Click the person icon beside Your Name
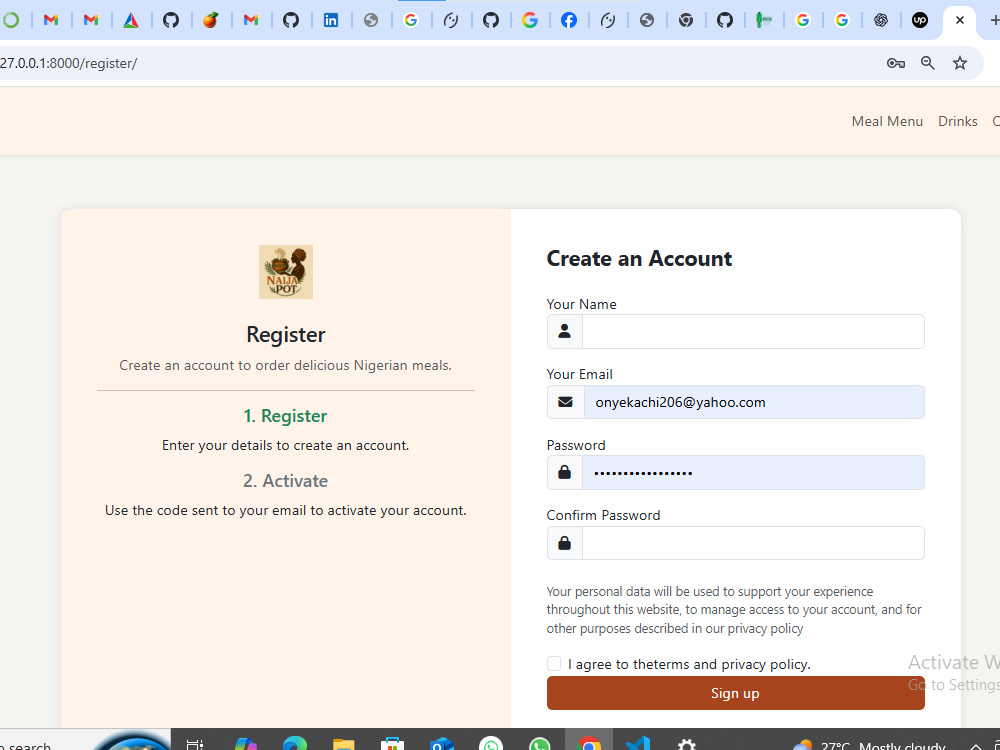 564,332
